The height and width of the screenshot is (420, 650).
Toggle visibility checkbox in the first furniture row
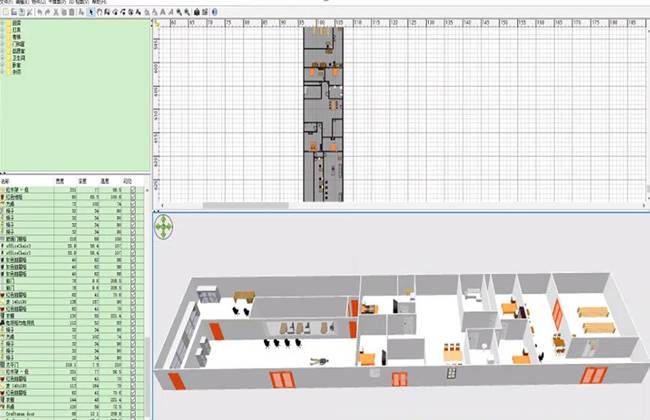133,190
